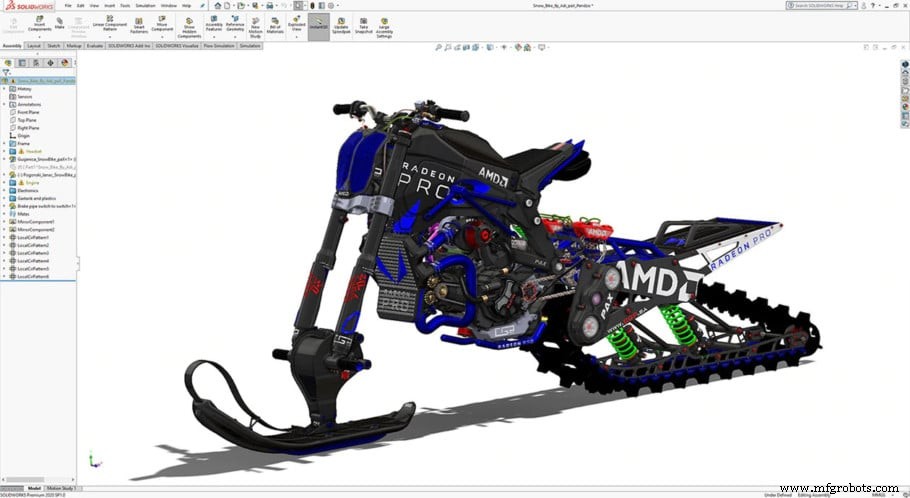Open the Display Style cube icon
This screenshot has height=498, width=910.
pyautogui.click(x=490, y=47)
